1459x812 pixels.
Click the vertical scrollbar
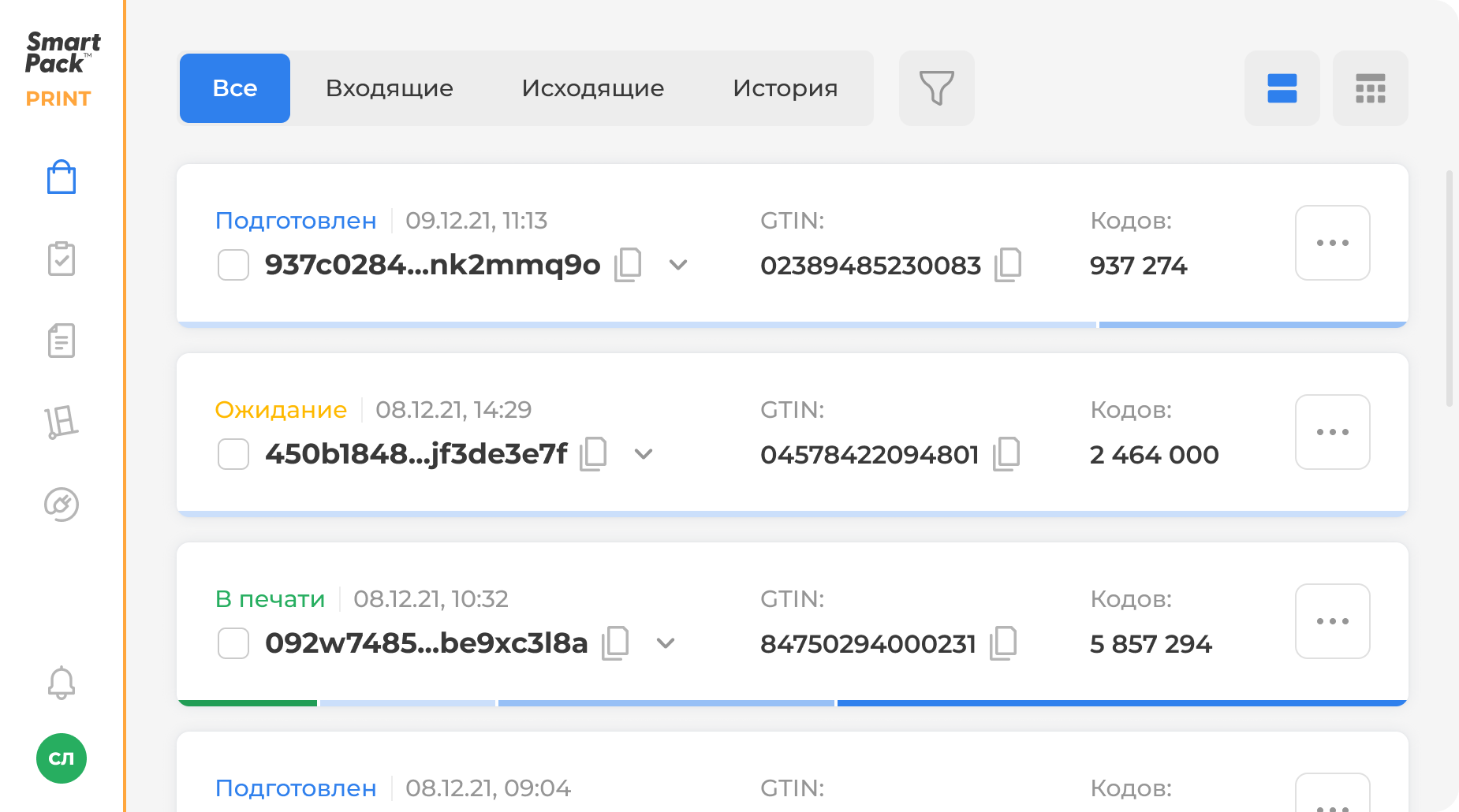1449,289
